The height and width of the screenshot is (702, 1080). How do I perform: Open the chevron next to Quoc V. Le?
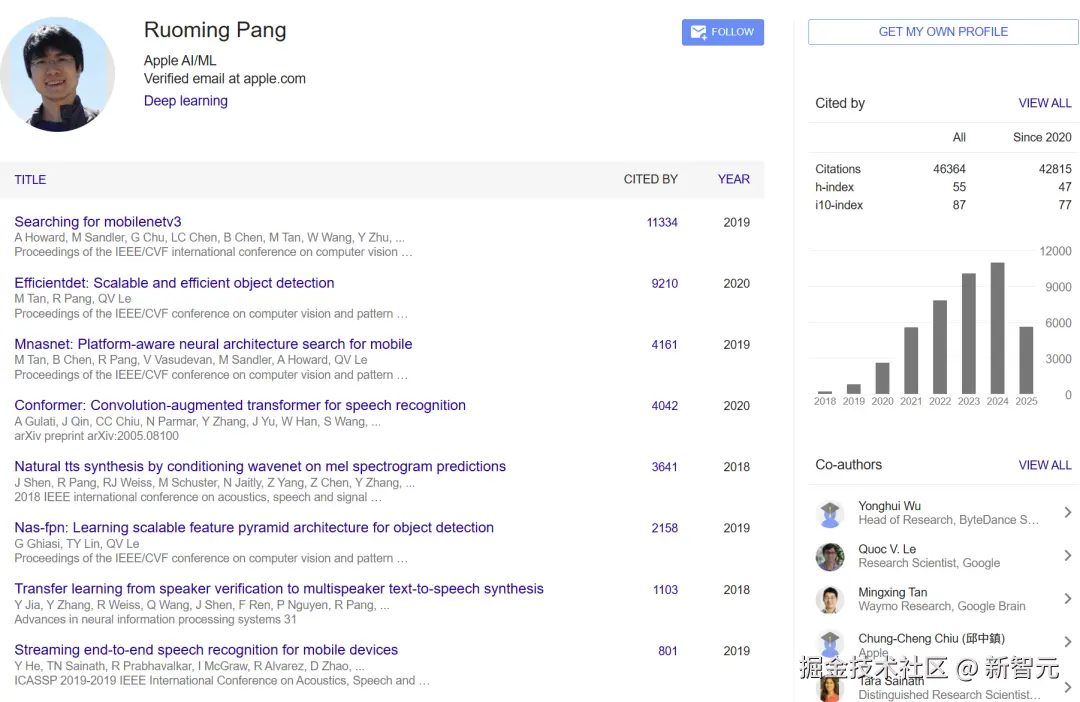(x=1067, y=556)
